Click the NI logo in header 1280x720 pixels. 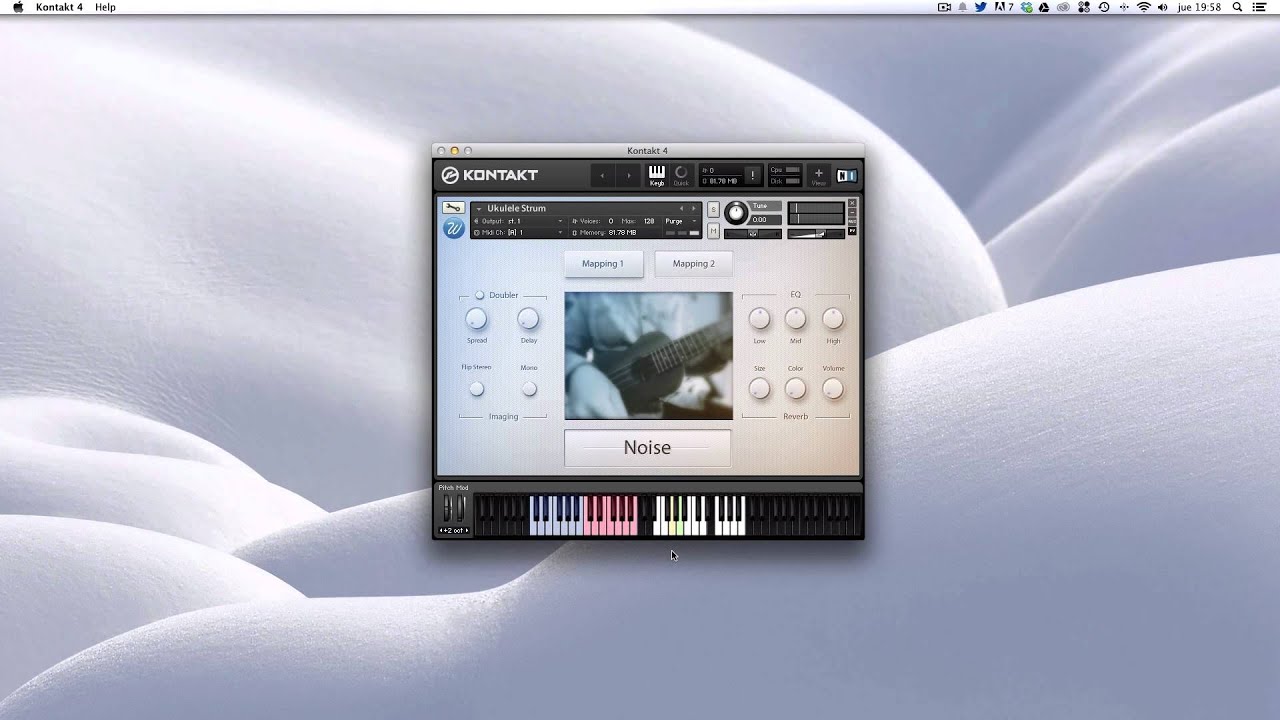point(847,175)
